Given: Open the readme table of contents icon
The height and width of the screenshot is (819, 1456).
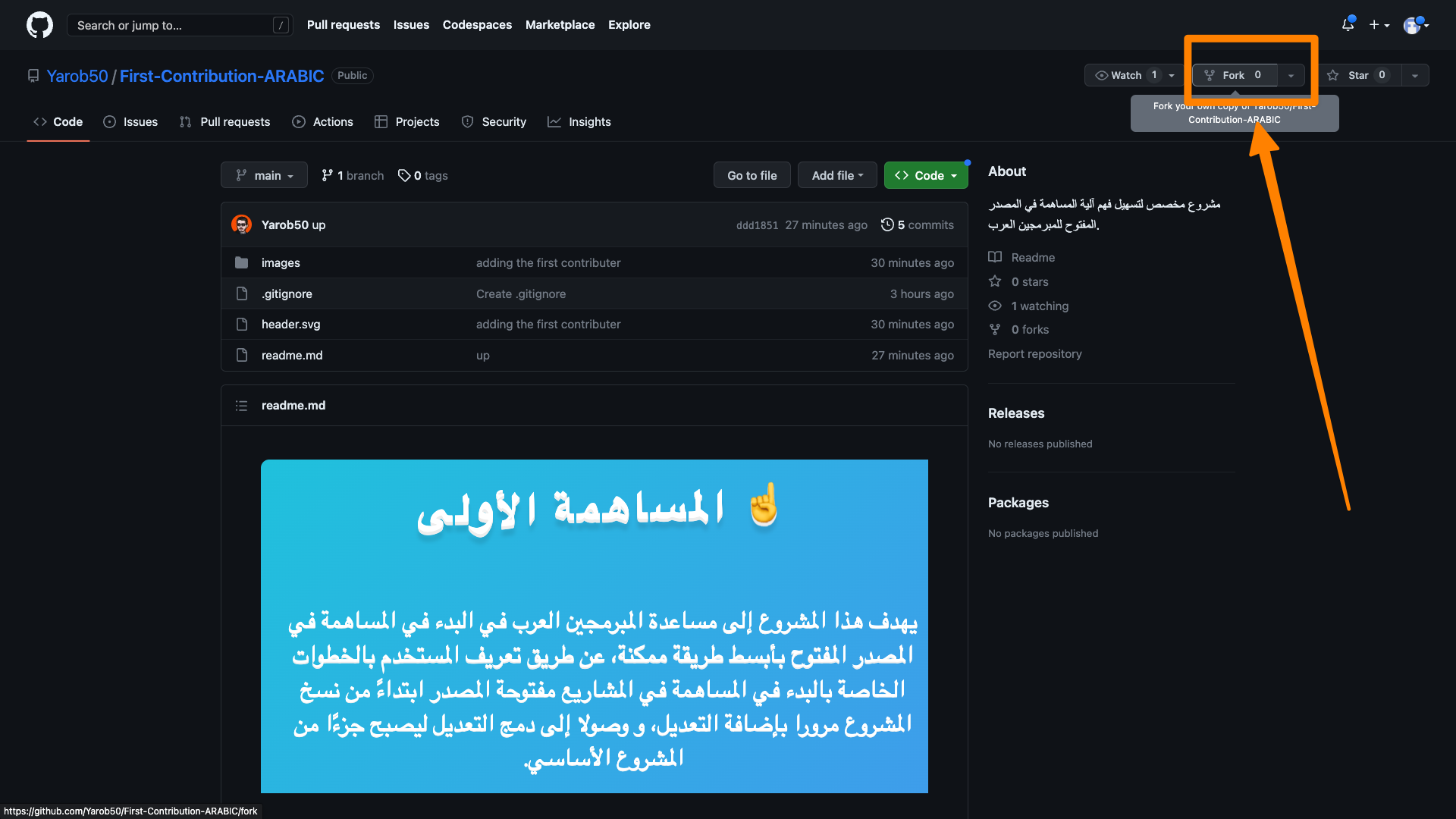Looking at the screenshot, I should pos(241,406).
